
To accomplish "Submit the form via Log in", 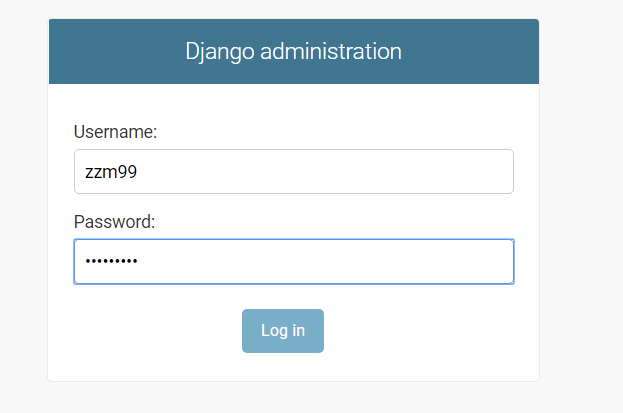I will coord(283,331).
